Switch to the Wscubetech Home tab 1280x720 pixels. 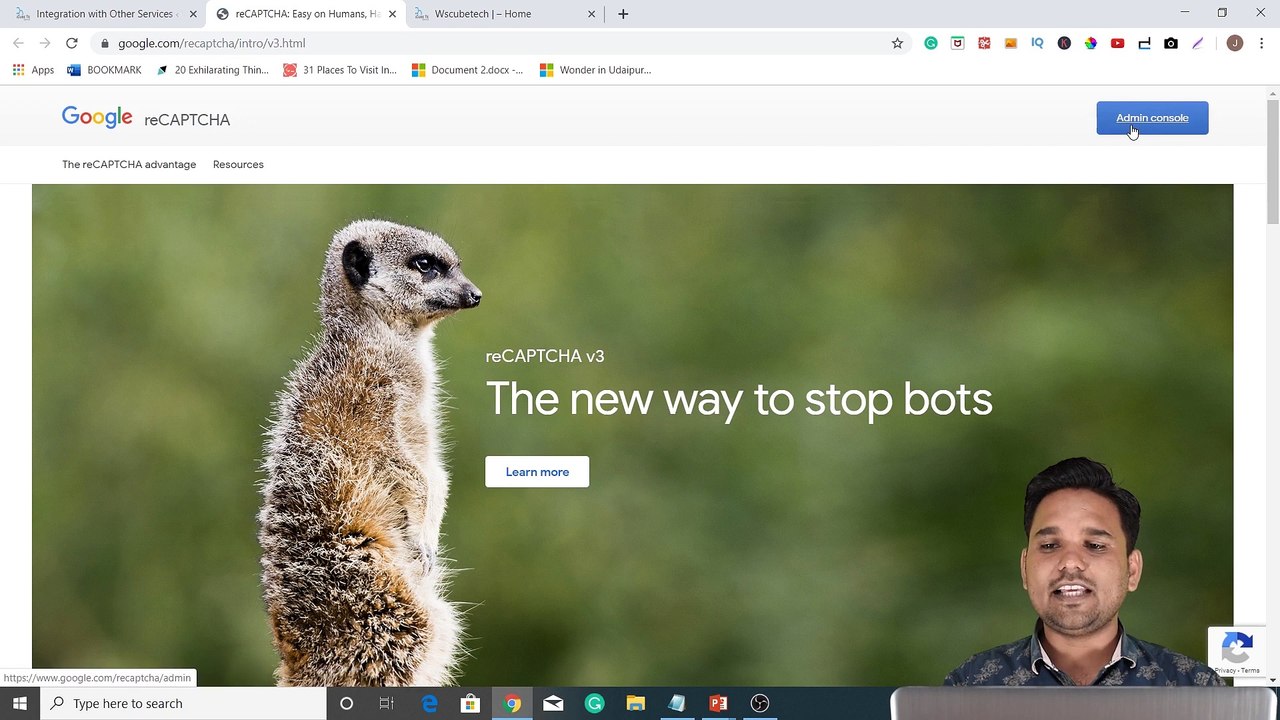pos(503,14)
